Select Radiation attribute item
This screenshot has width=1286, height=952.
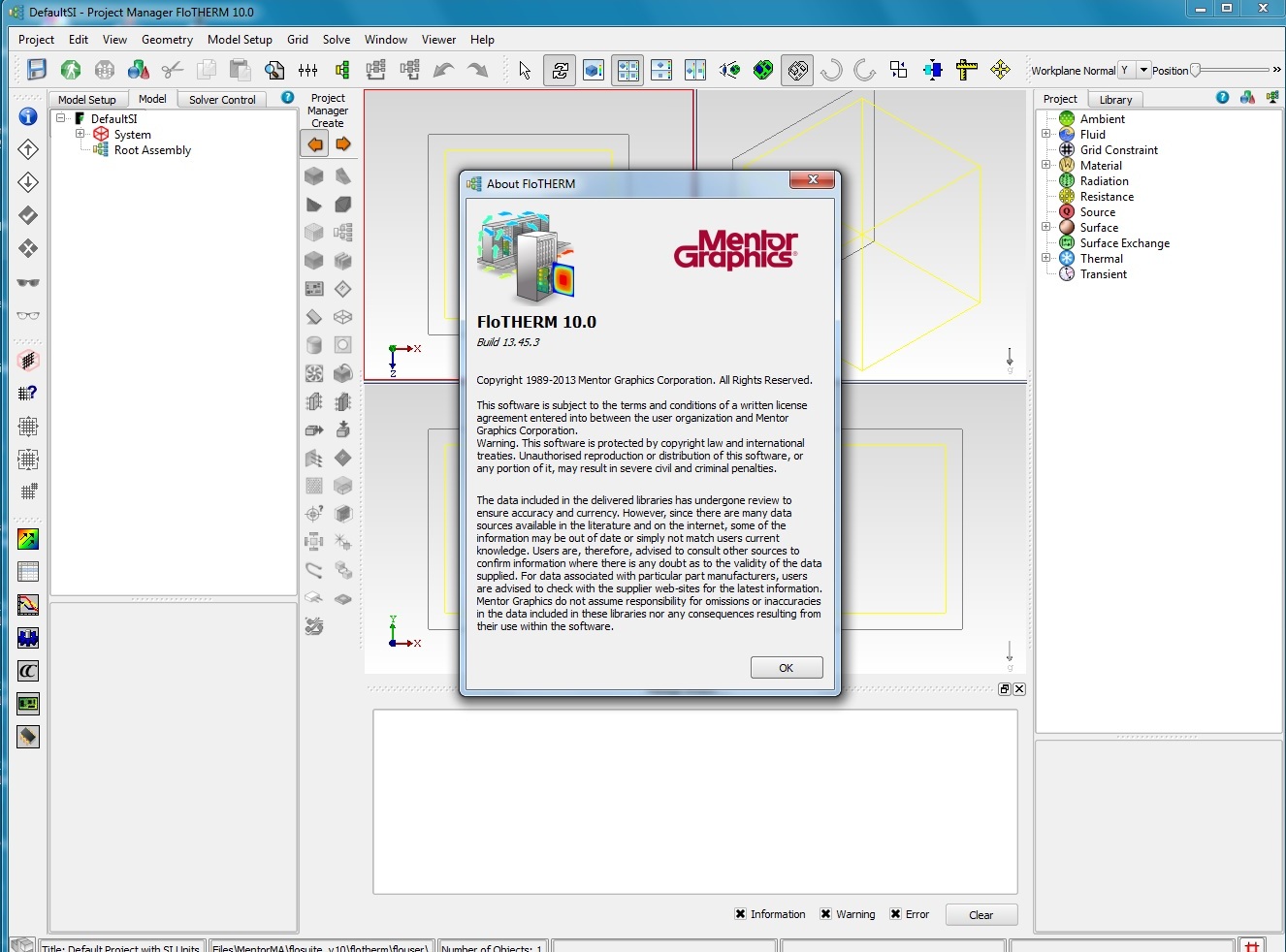[1105, 181]
